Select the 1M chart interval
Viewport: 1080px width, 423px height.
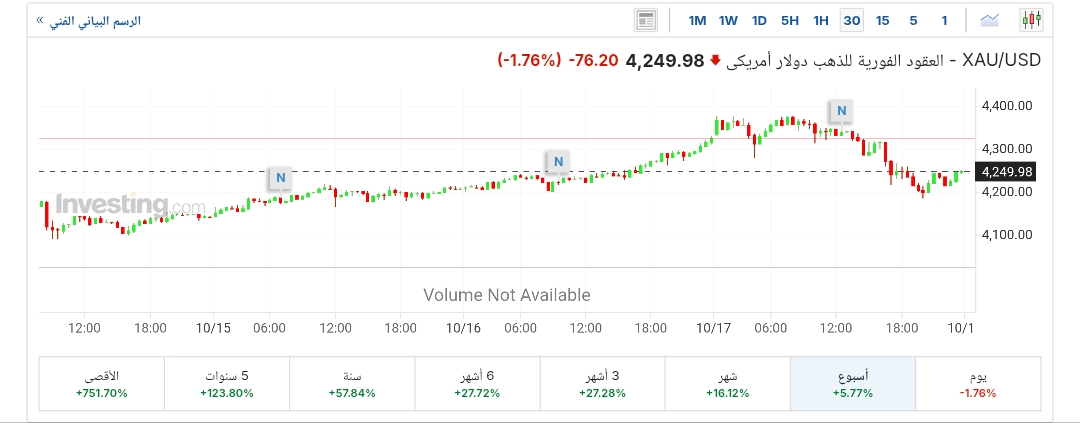[x=697, y=20]
